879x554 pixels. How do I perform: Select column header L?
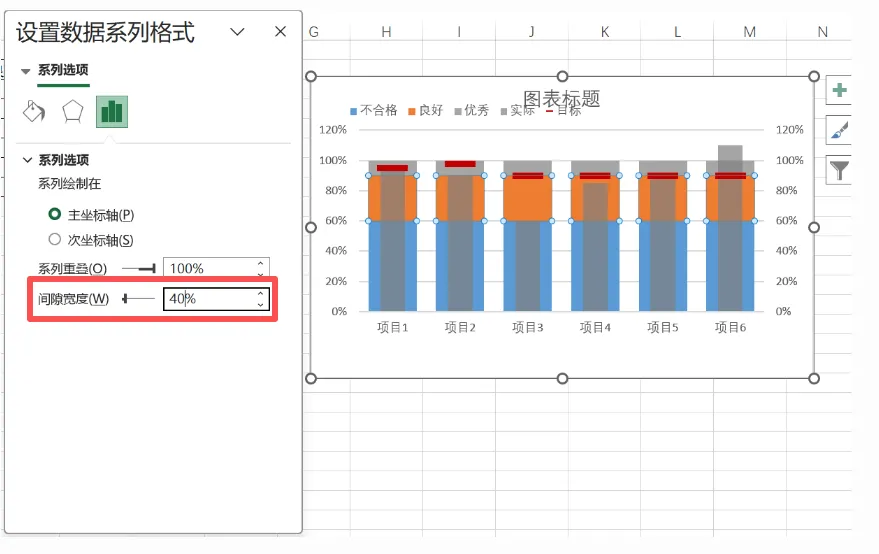(677, 32)
